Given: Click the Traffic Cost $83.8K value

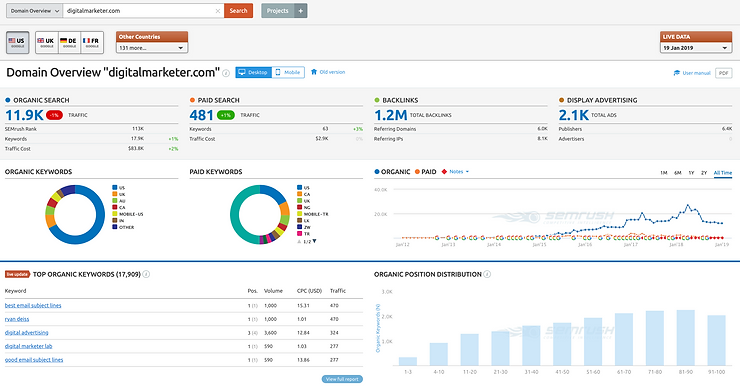Looking at the screenshot, I should coord(136,148).
